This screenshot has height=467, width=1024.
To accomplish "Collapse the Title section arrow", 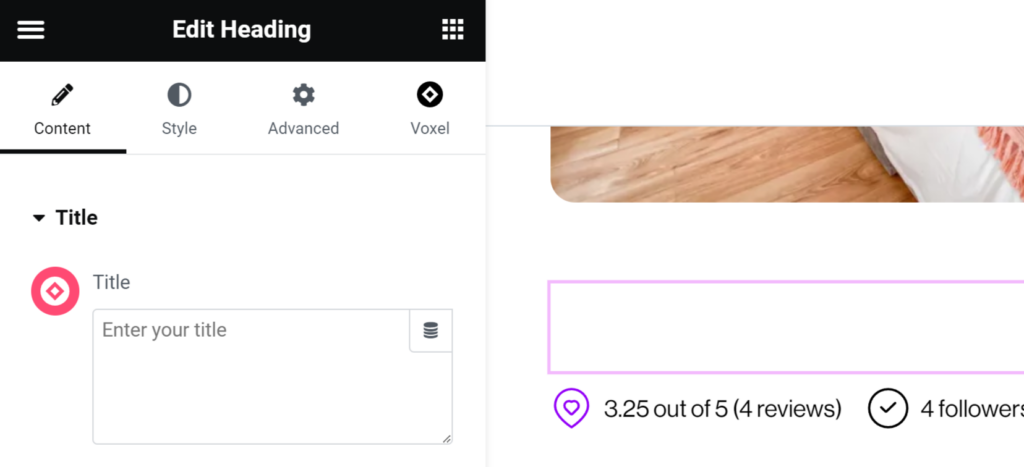I will (39, 218).
